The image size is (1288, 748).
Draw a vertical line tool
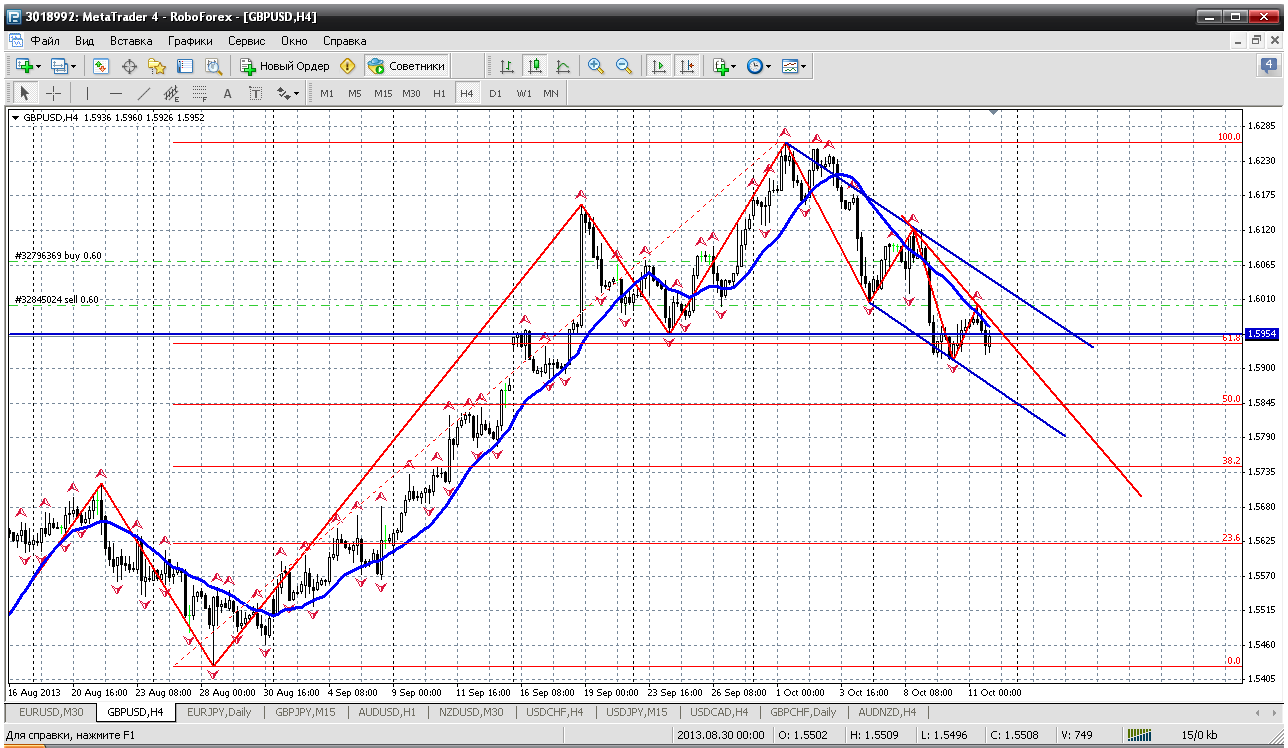(87, 93)
